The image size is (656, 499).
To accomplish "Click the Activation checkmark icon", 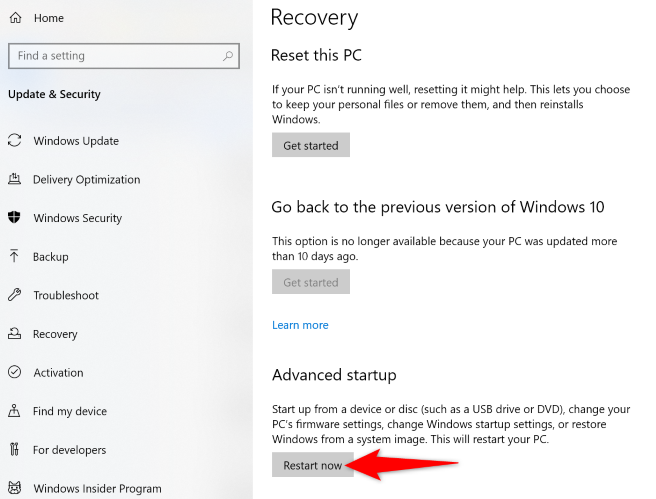I will tap(14, 372).
